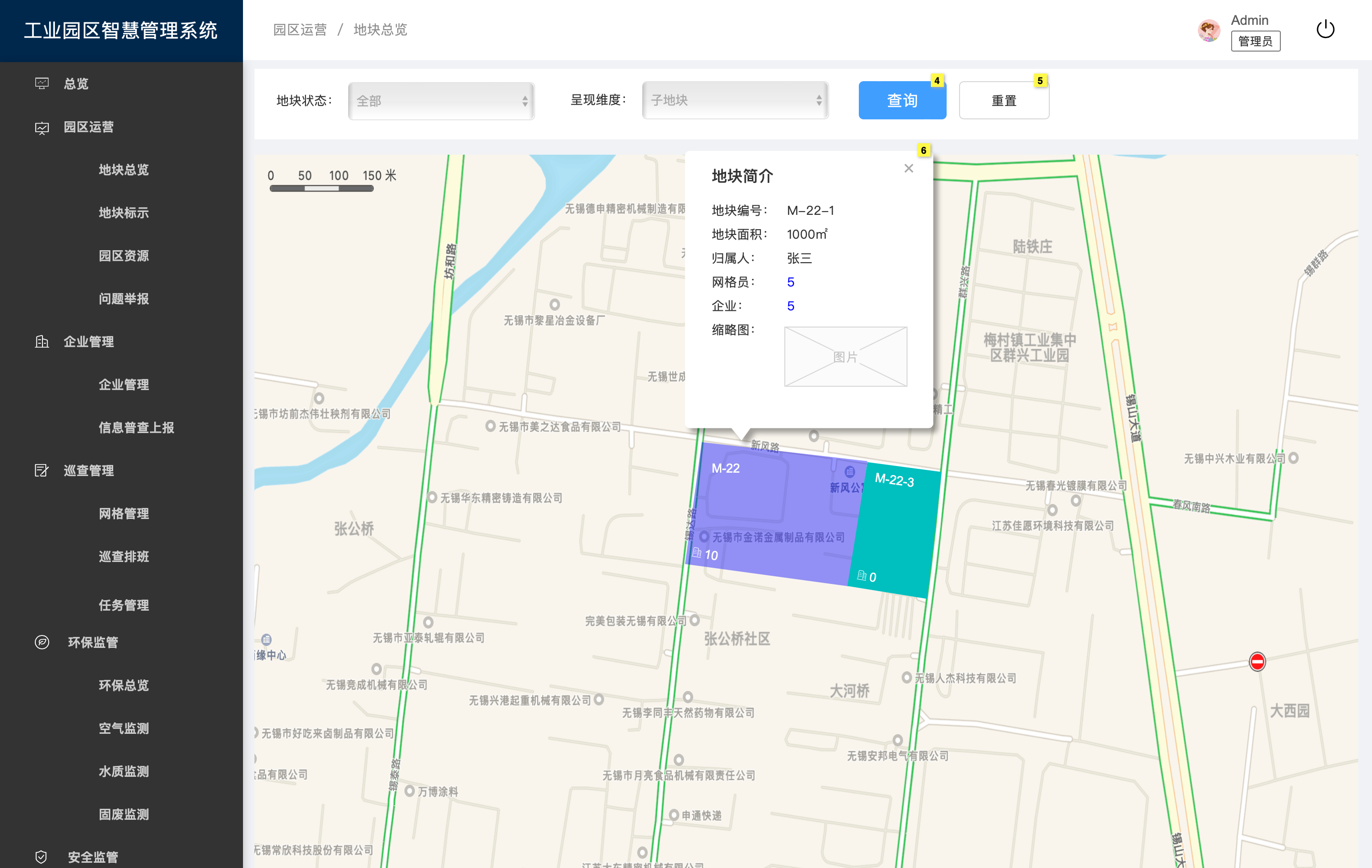
Task: Click the power logout icon
Action: click(1325, 30)
